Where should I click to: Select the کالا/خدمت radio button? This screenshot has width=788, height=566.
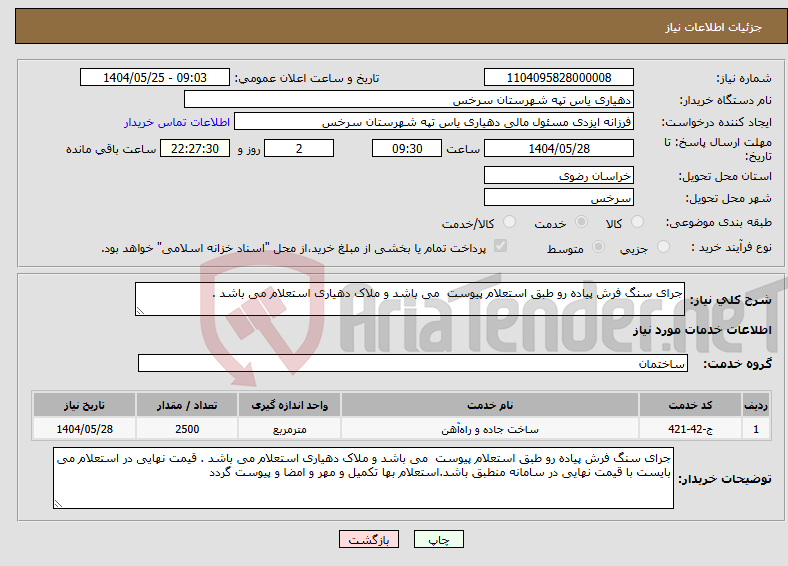click(510, 222)
